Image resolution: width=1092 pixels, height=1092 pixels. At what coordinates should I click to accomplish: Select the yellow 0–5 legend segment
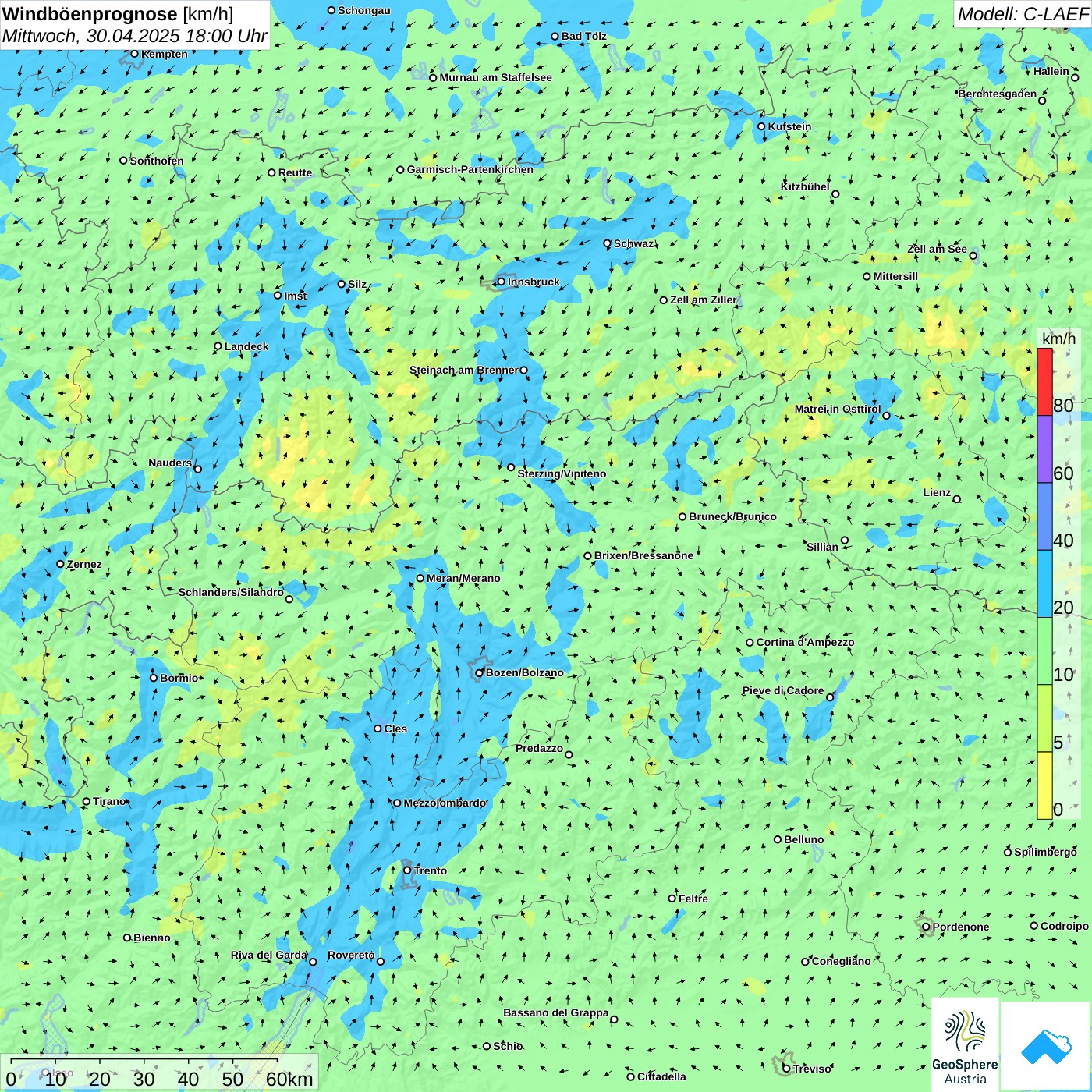tap(1044, 785)
